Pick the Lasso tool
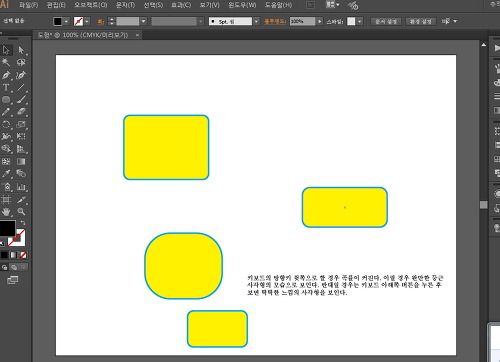Screen dimensions: 500x362 pos(21,62)
